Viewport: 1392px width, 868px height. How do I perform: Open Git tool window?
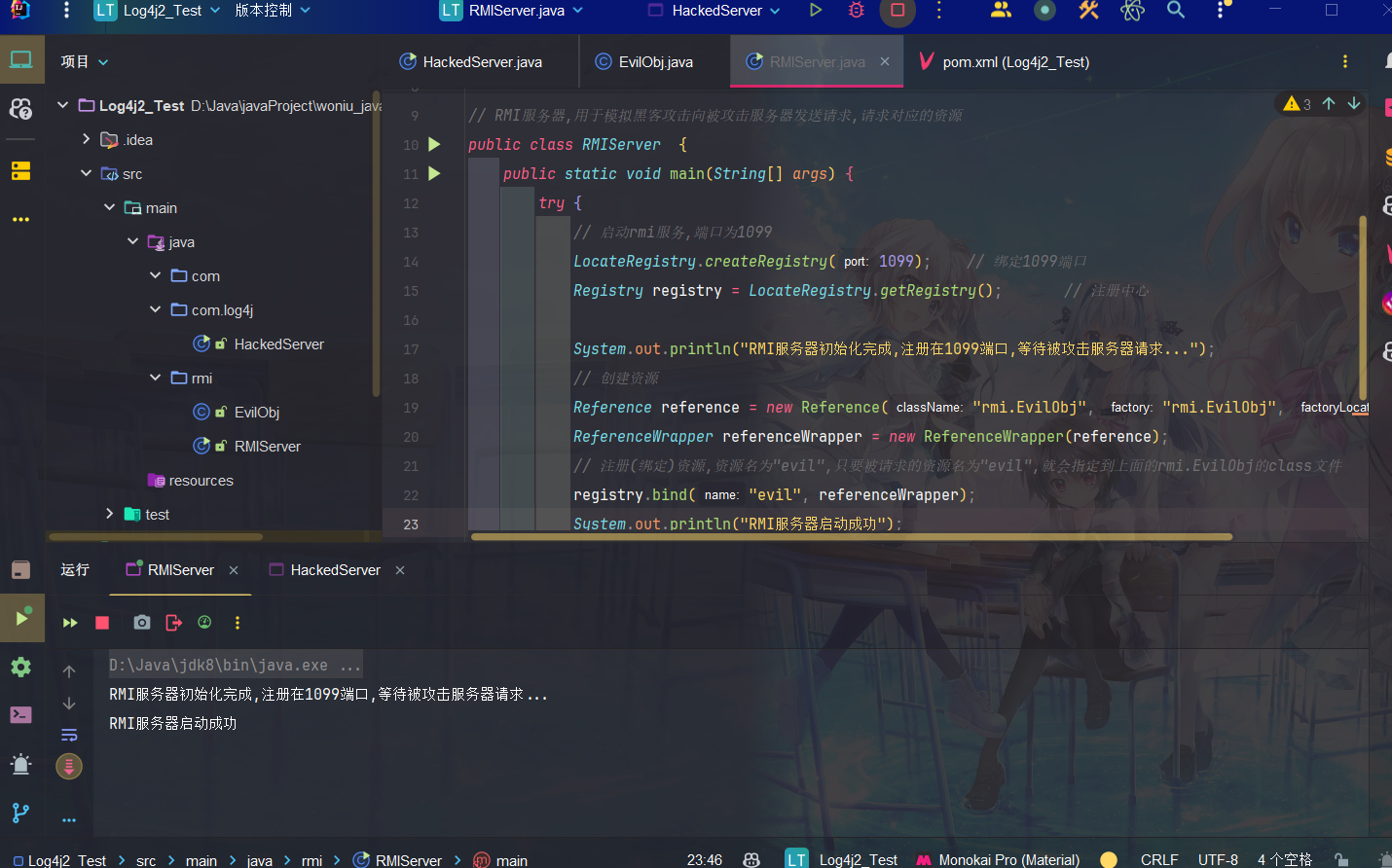(x=21, y=813)
